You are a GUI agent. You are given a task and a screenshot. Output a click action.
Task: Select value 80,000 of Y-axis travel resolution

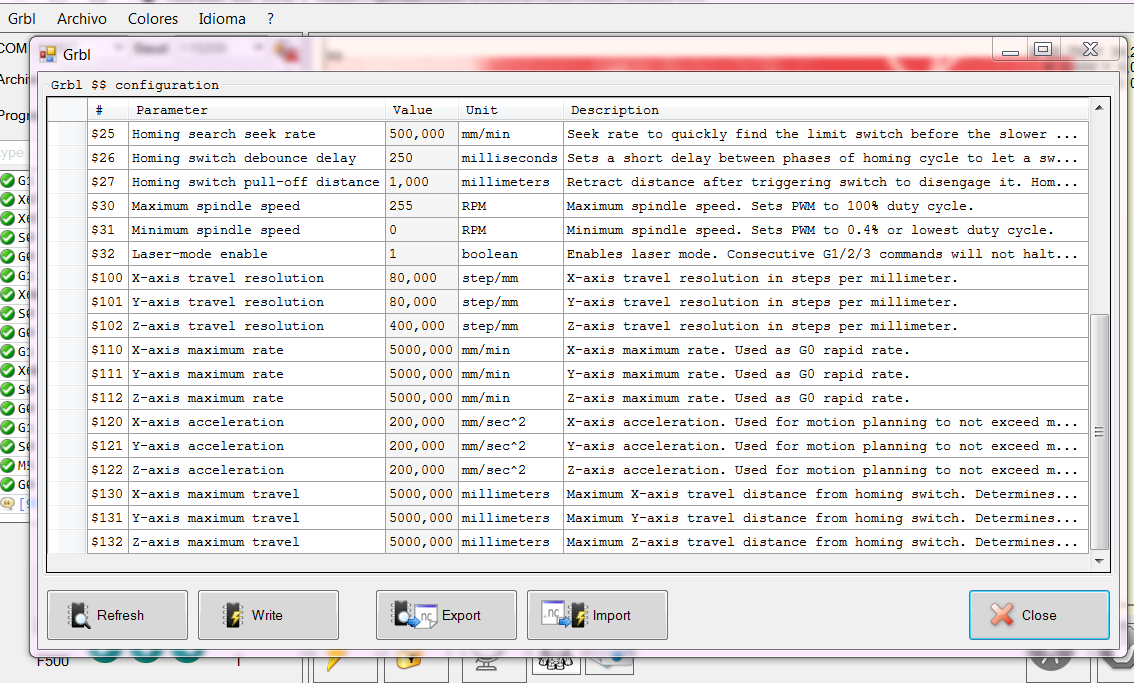[422, 302]
